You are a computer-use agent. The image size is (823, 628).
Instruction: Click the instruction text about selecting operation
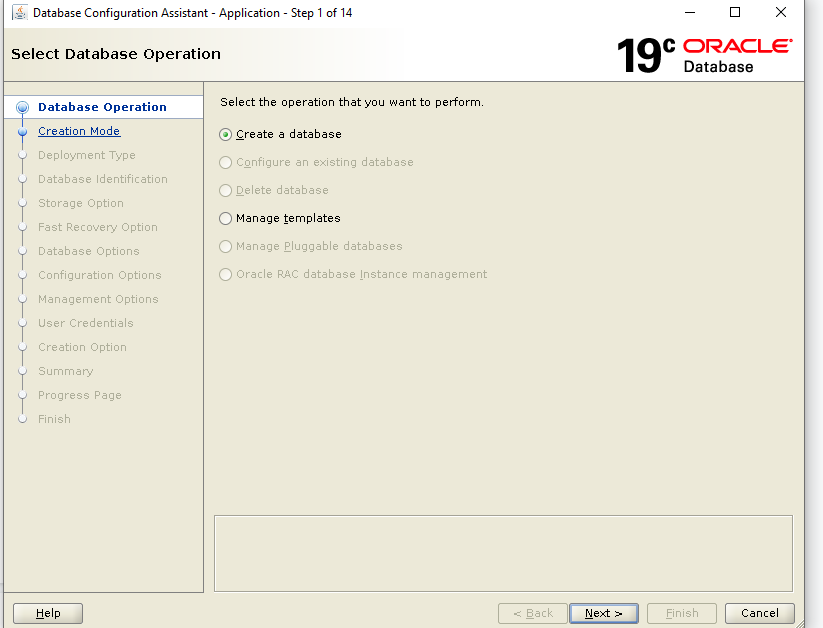[x=352, y=102]
